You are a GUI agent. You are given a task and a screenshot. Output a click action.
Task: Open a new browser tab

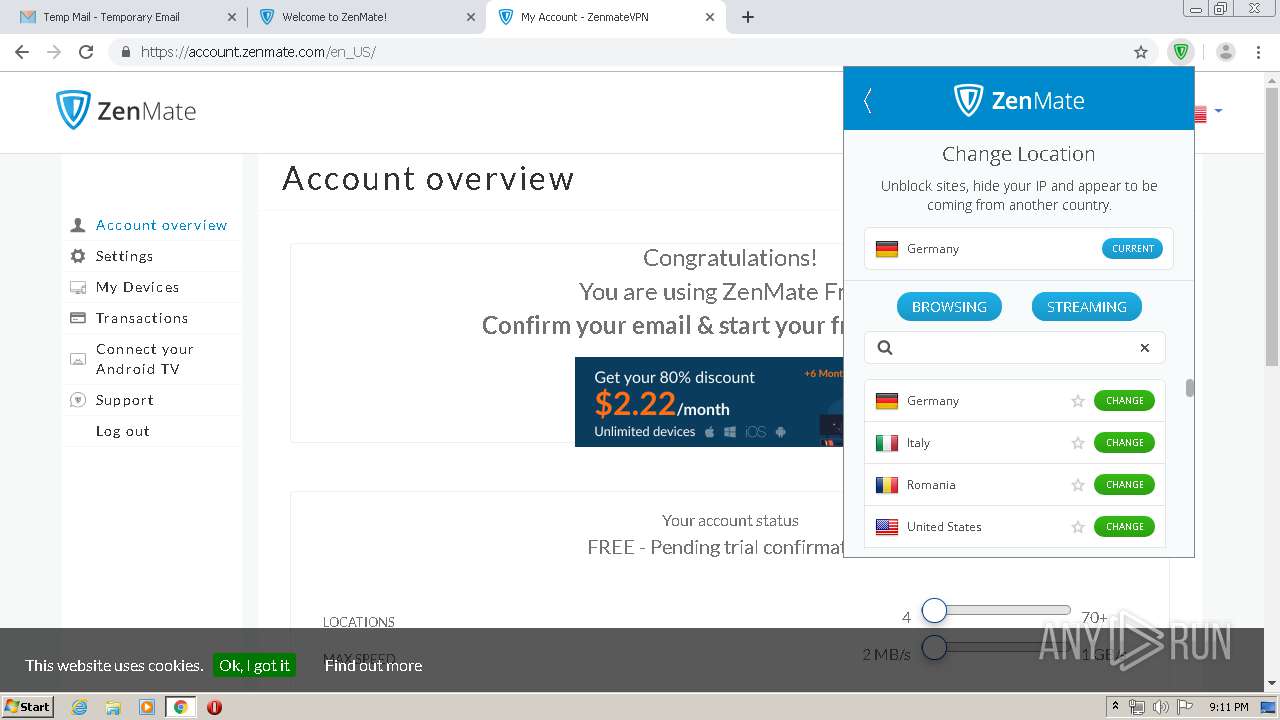pyautogui.click(x=748, y=17)
